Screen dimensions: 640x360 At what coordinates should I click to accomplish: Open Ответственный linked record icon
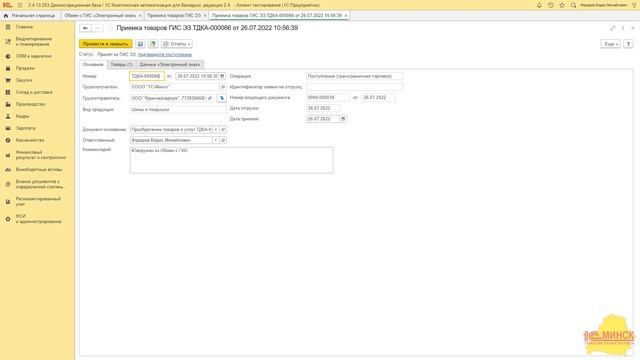click(x=223, y=140)
